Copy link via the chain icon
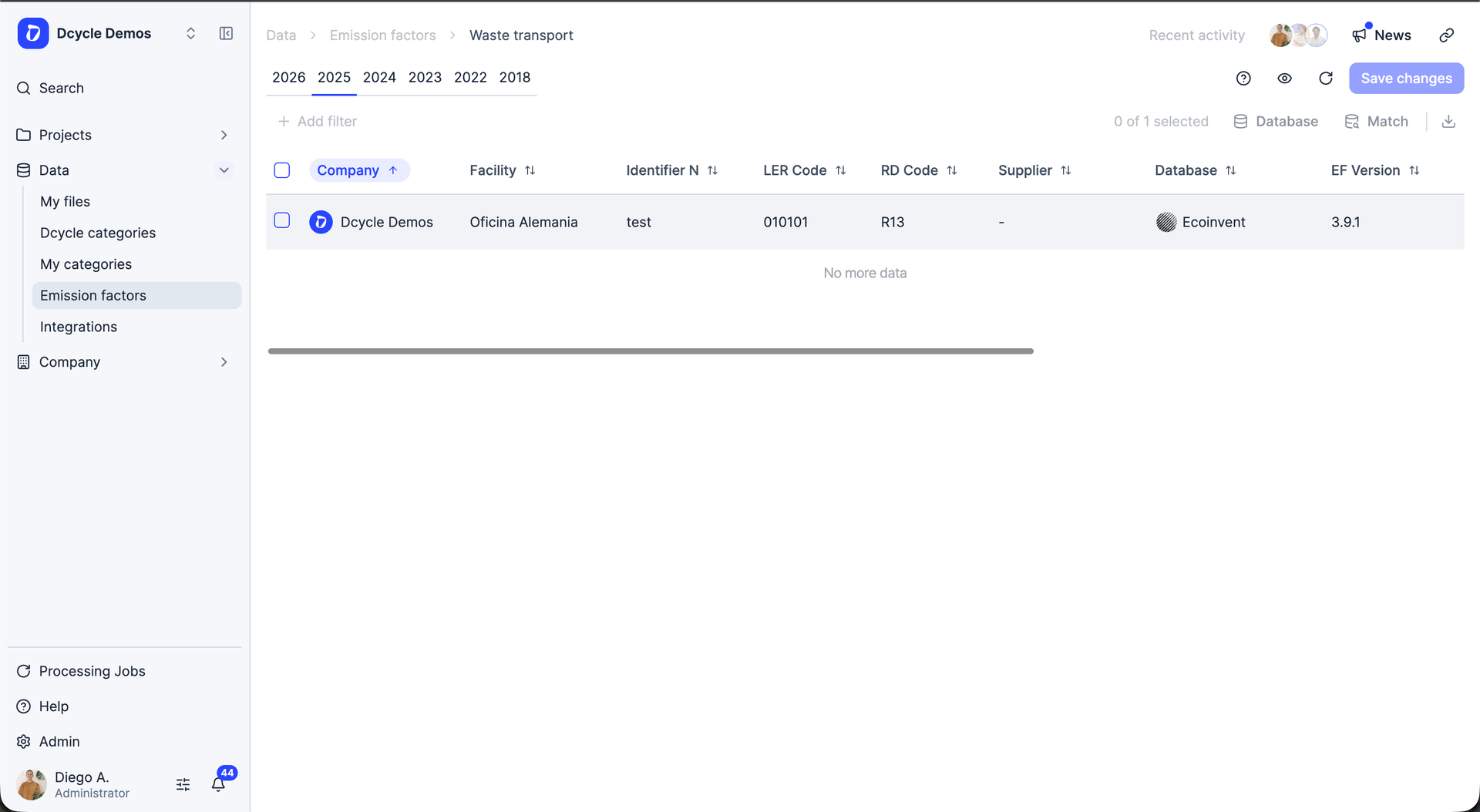 click(1447, 35)
